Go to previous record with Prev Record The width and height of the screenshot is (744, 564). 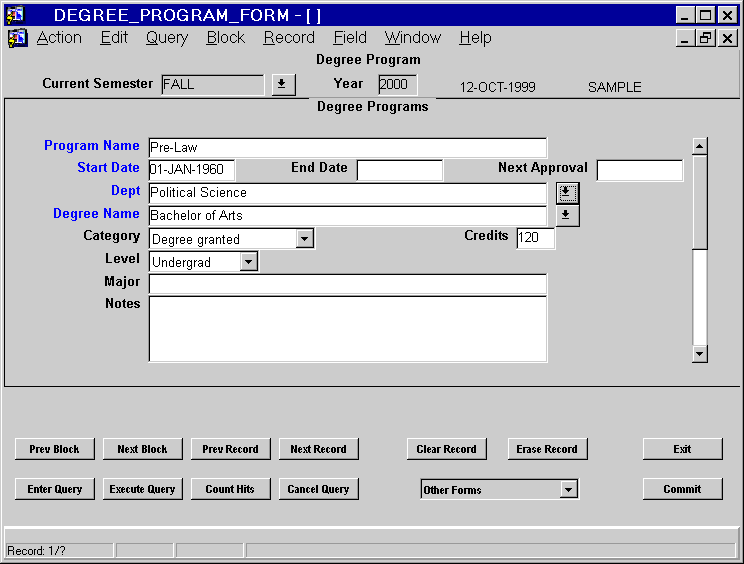(x=231, y=449)
